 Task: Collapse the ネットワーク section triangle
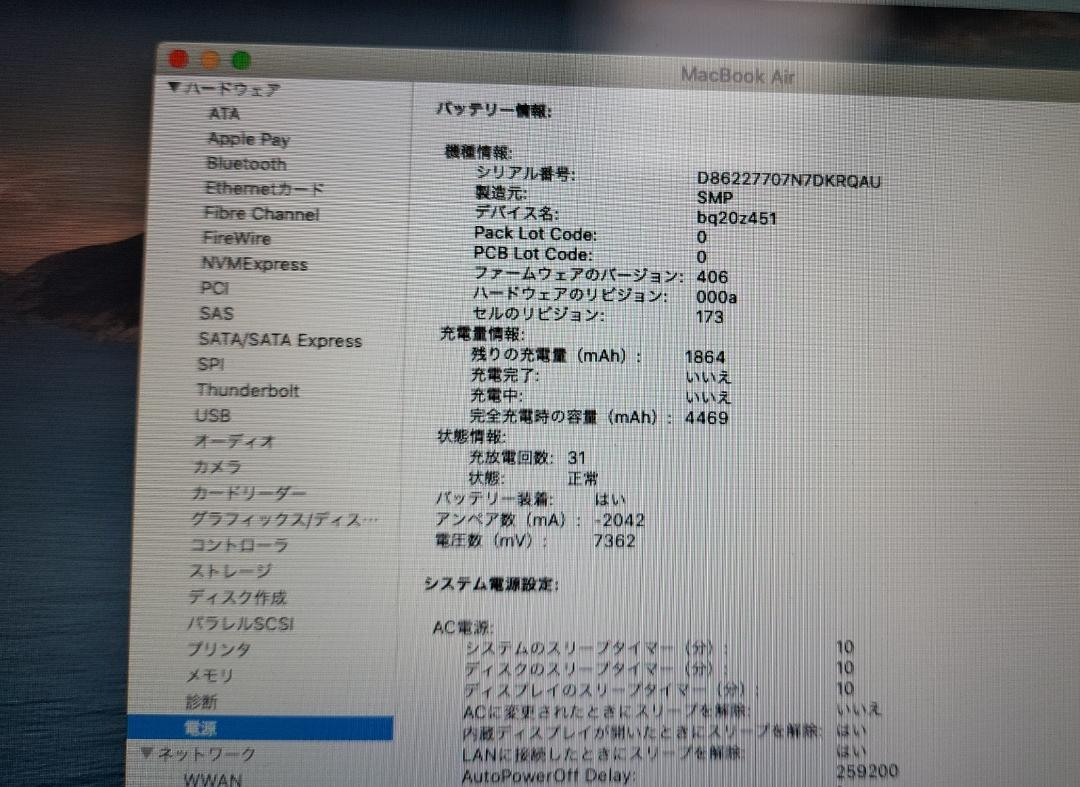point(146,753)
